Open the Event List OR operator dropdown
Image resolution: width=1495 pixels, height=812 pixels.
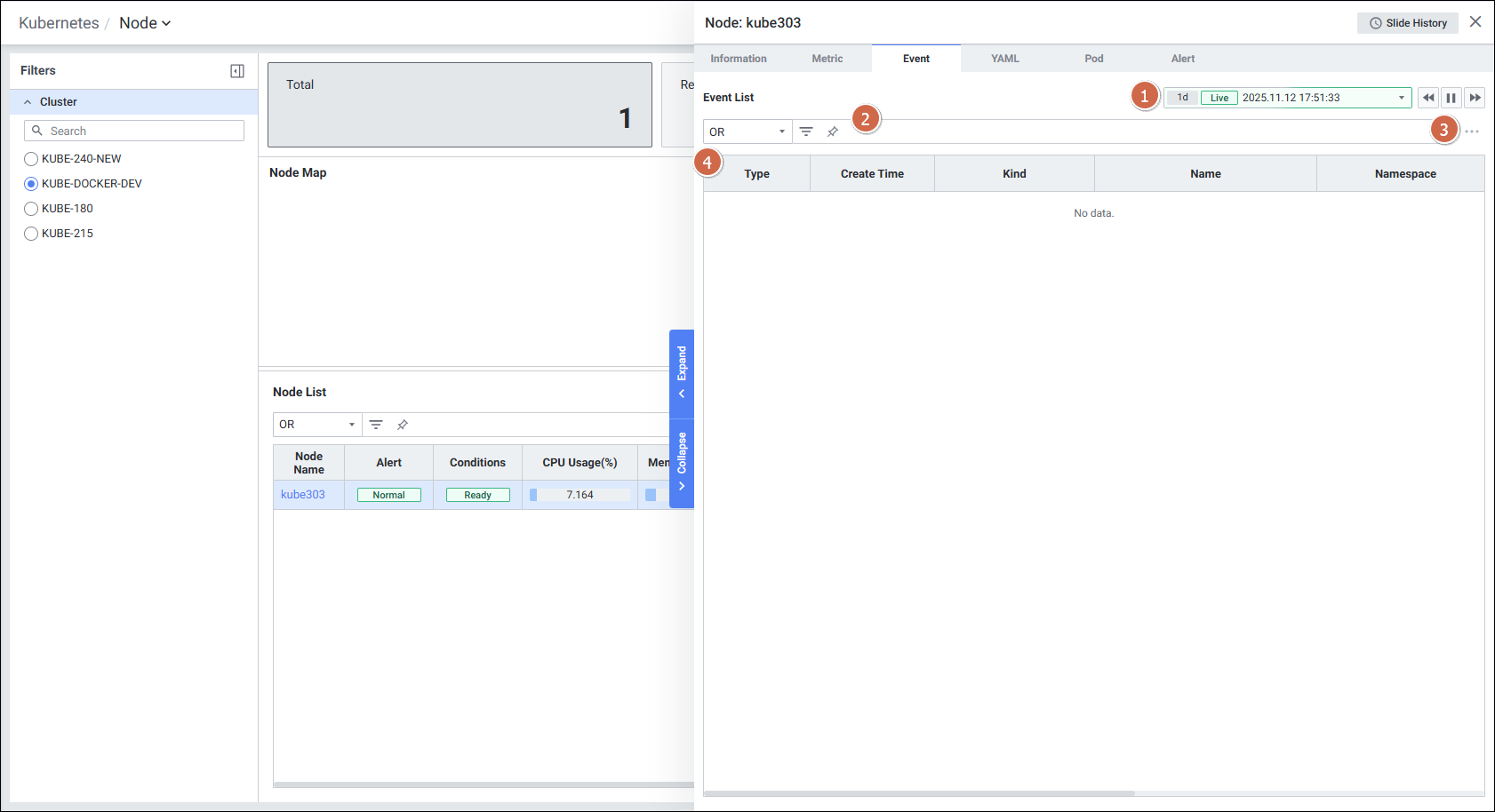[x=747, y=131]
